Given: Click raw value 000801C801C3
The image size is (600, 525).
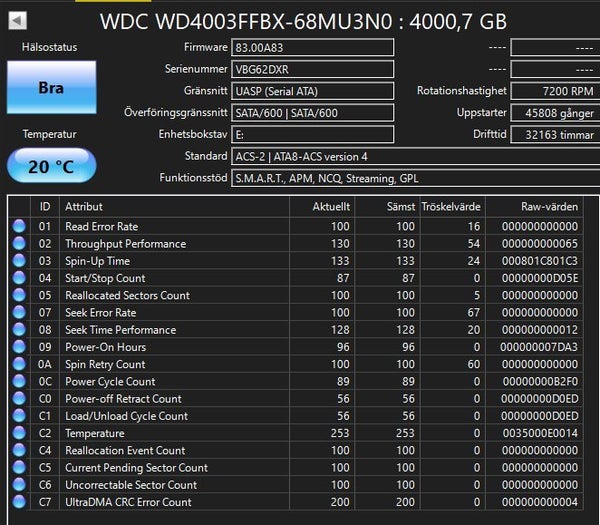Looking at the screenshot, I should [540, 261].
